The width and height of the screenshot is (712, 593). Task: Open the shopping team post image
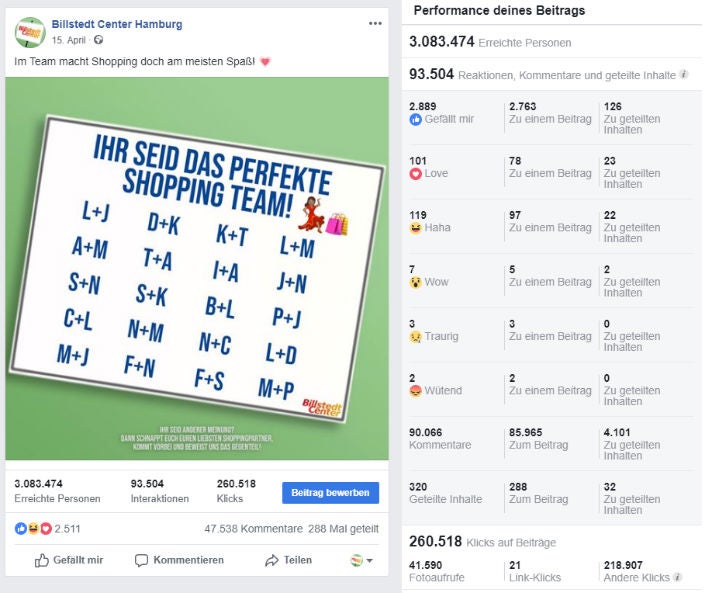[196, 268]
